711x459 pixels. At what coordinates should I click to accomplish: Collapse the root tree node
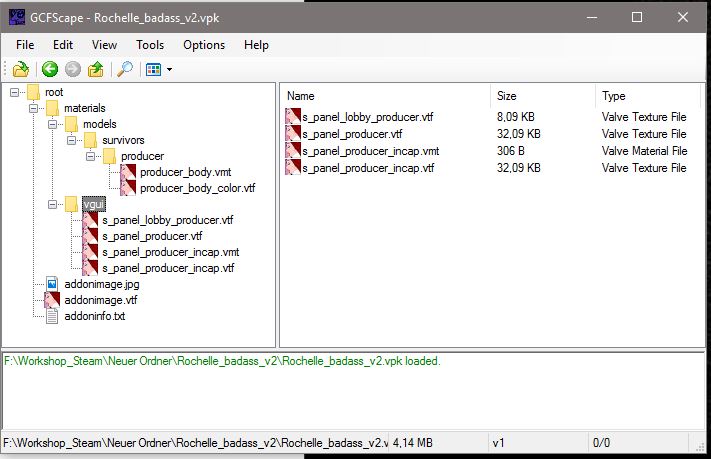pyautogui.click(x=15, y=93)
